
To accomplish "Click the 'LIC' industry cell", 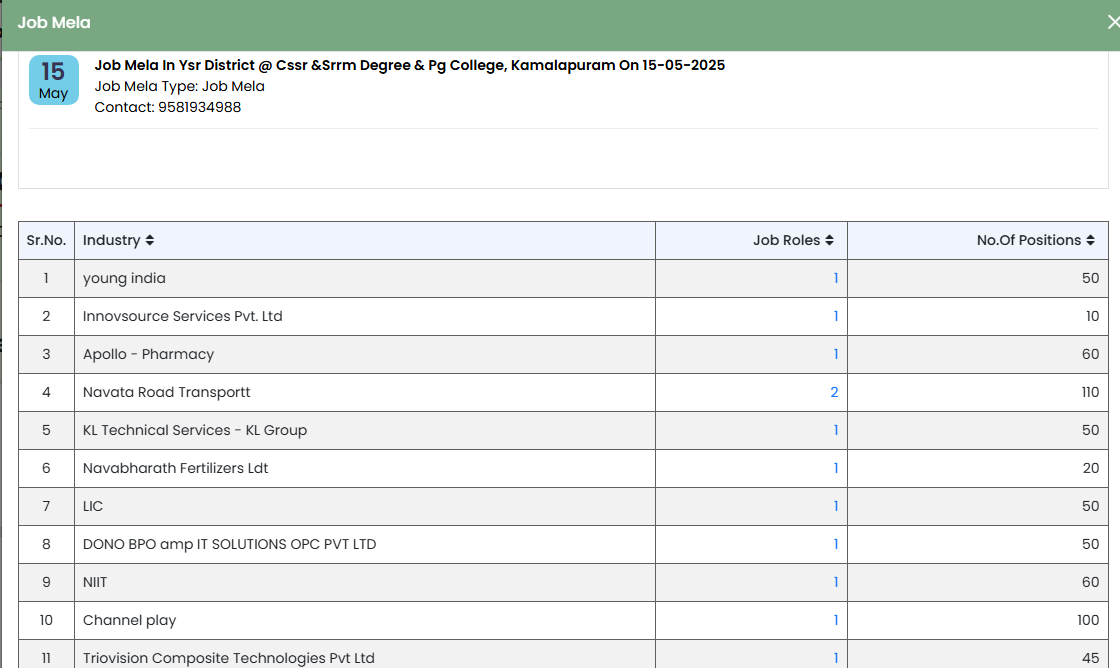I will click(x=365, y=506).
